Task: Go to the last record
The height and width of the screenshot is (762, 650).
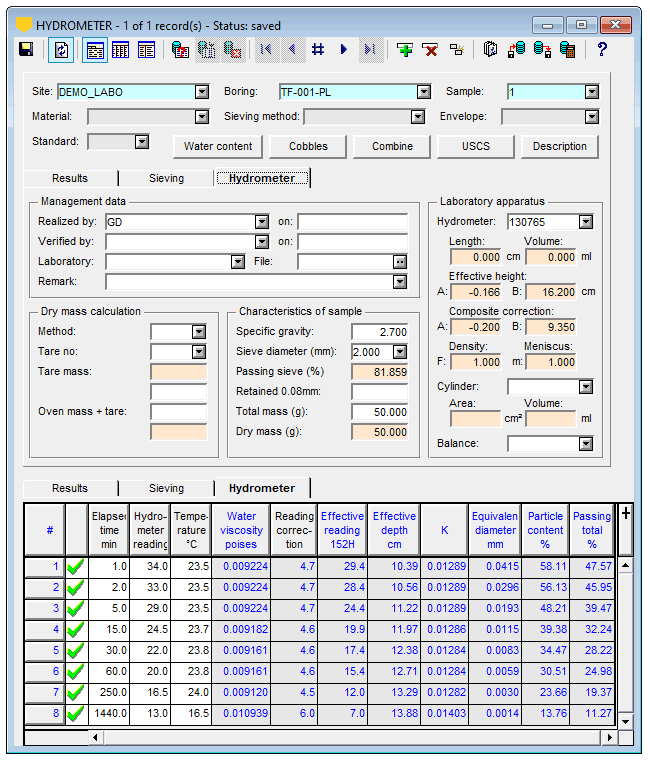Action: pyautogui.click(x=370, y=49)
